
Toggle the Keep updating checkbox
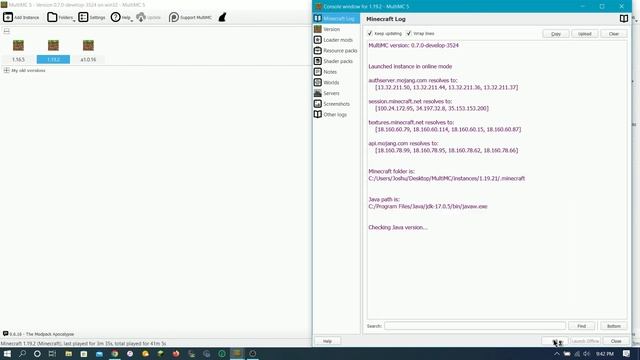[x=370, y=33]
